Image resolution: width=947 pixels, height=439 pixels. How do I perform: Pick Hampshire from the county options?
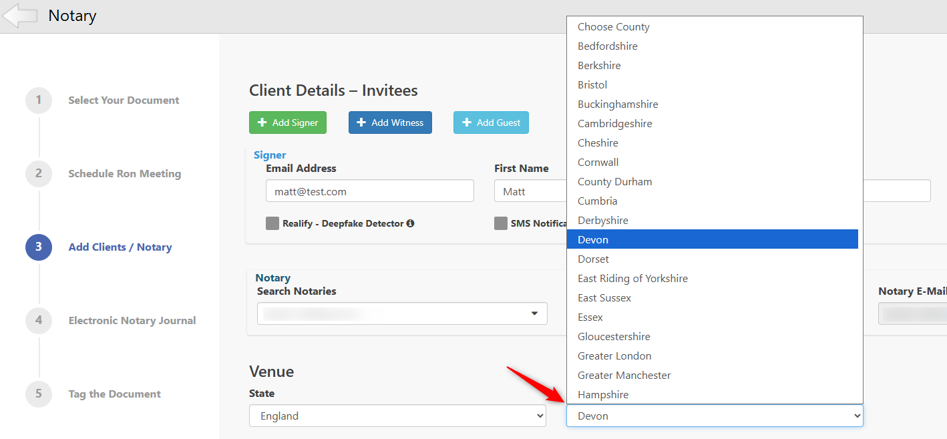pyautogui.click(x=712, y=394)
